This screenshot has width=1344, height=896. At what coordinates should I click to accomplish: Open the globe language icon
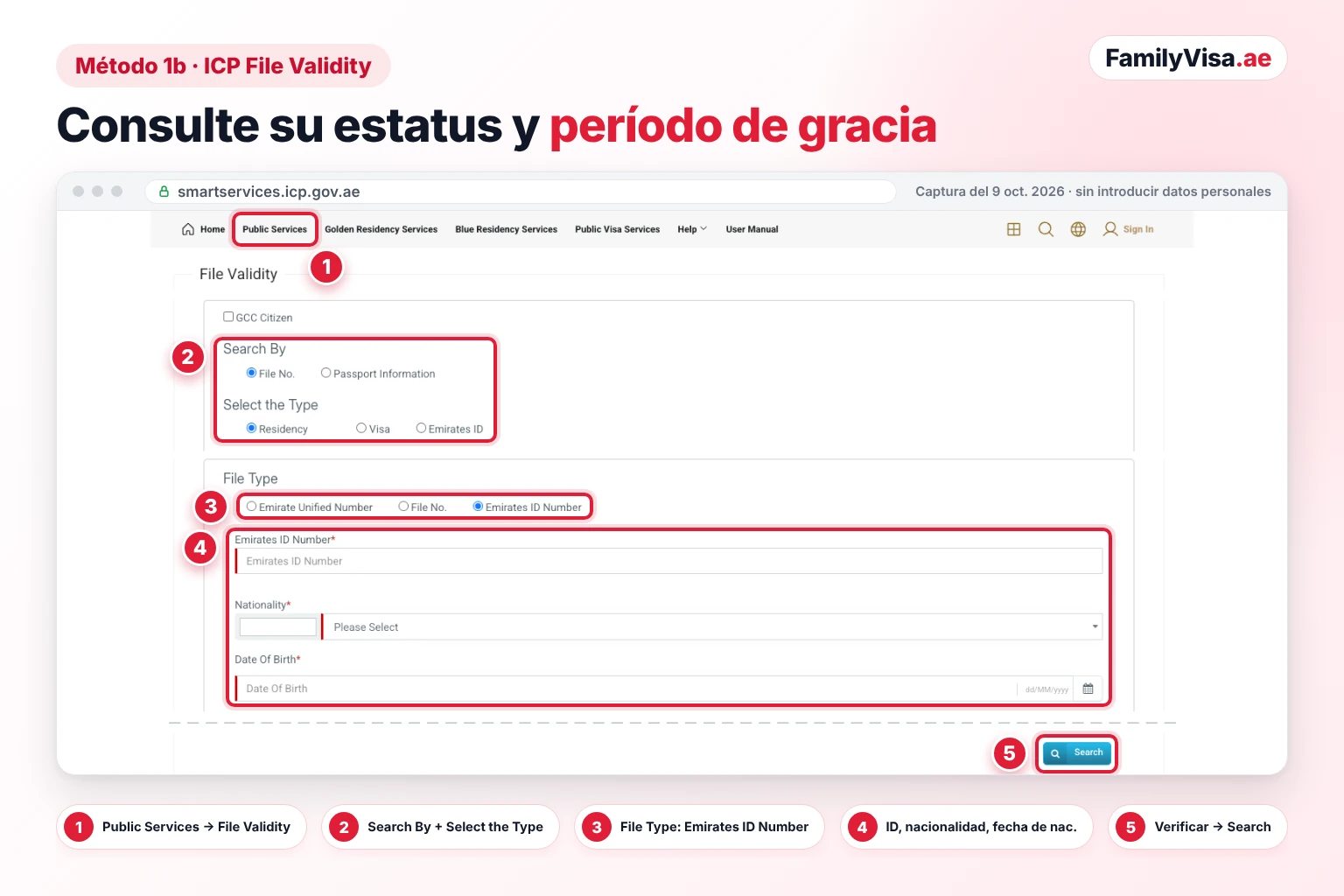coord(1078,229)
